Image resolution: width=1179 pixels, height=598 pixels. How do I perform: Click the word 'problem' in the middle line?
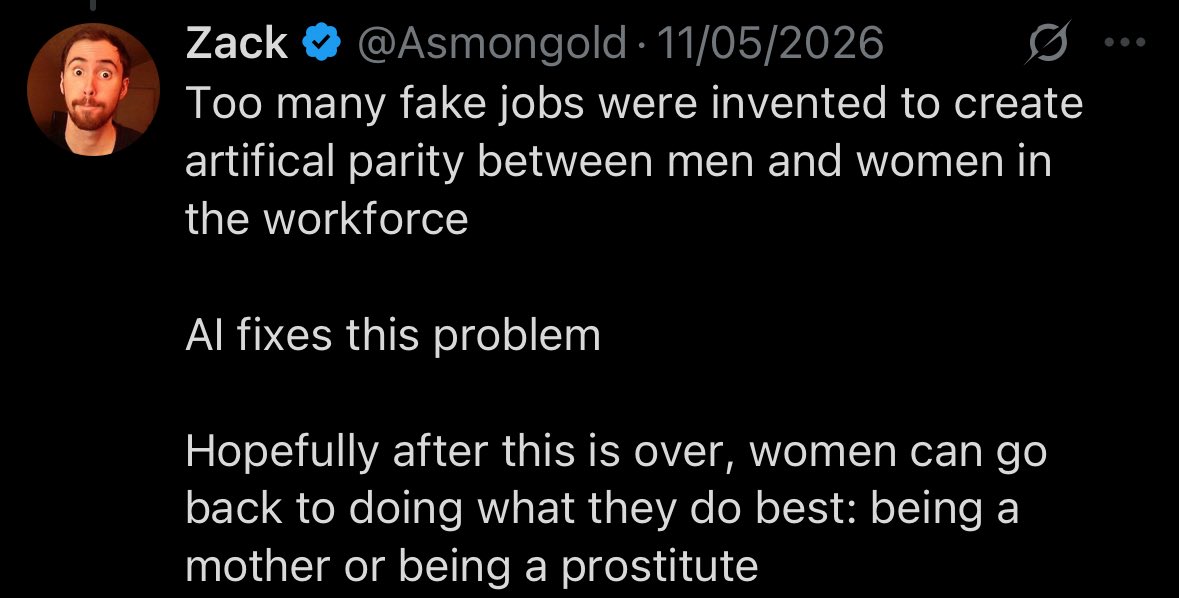[517, 337]
